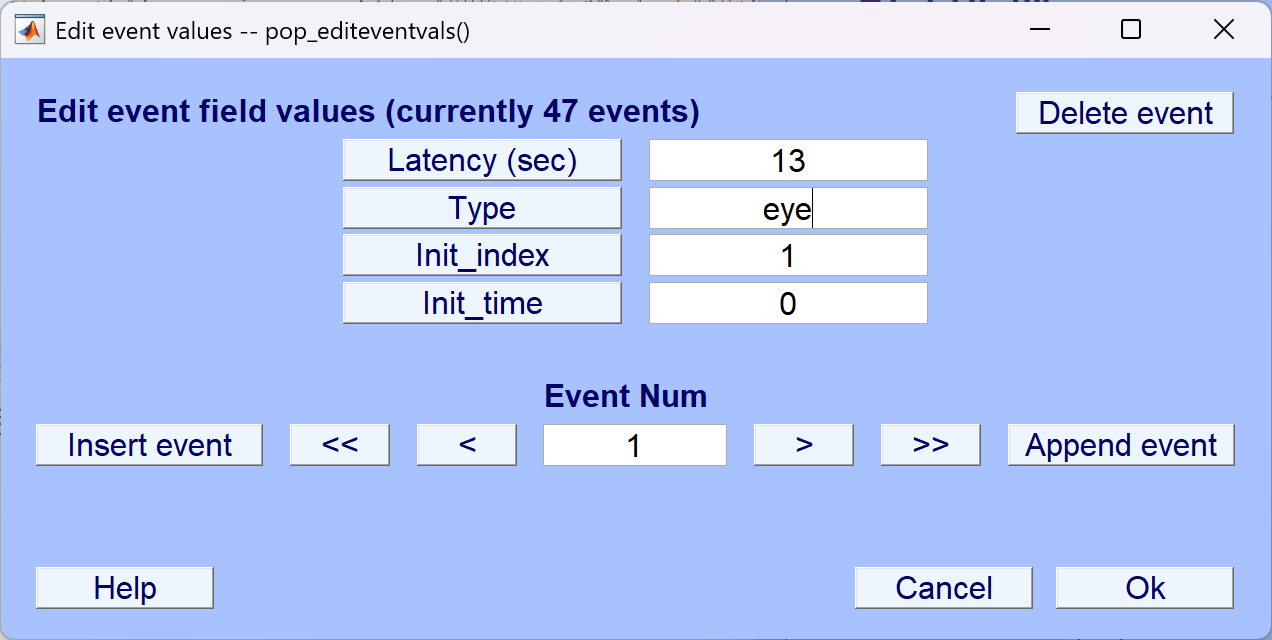Click the Type field label button
This screenshot has width=1272, height=640.
click(482, 208)
